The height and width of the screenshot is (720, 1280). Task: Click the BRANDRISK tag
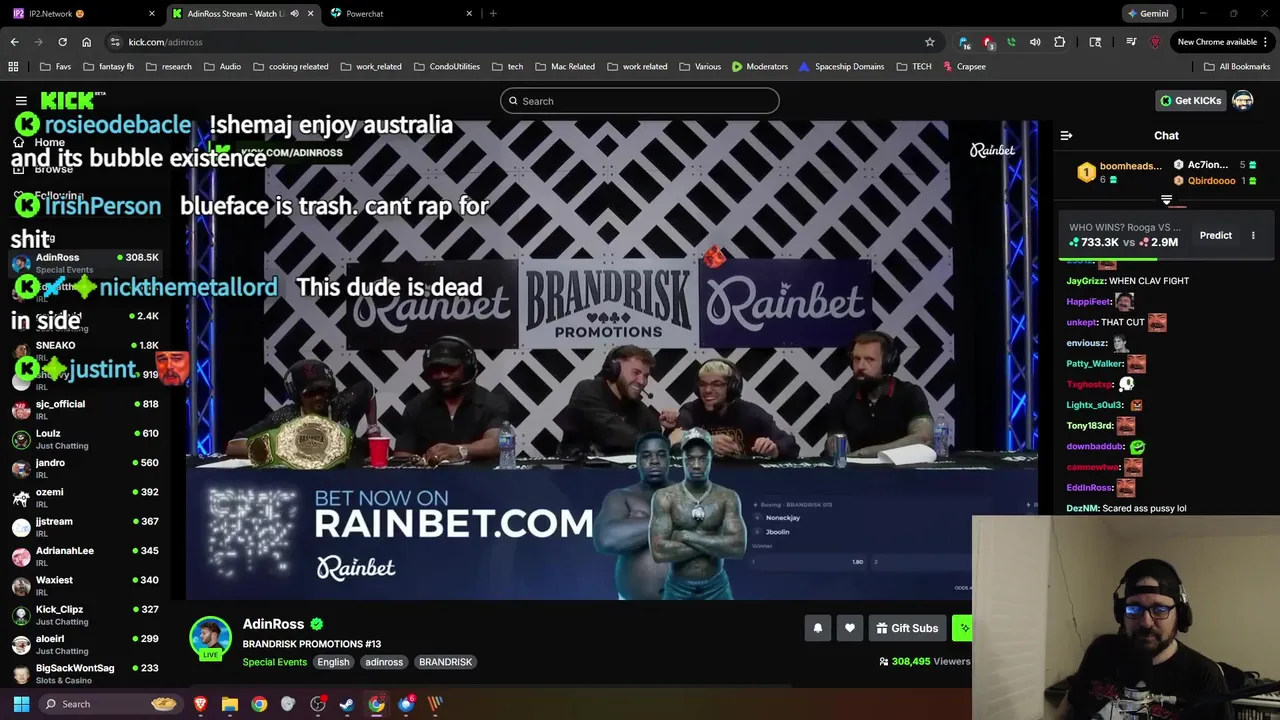[445, 662]
